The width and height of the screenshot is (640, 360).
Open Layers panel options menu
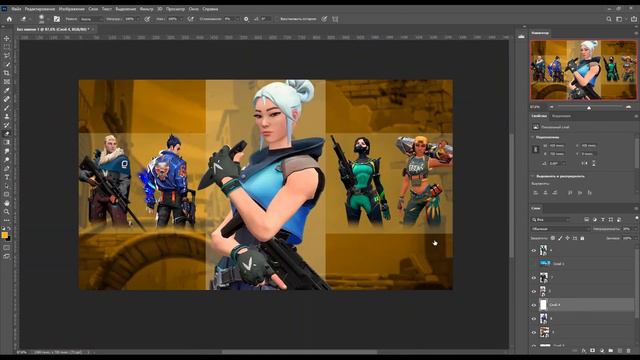pos(636,208)
